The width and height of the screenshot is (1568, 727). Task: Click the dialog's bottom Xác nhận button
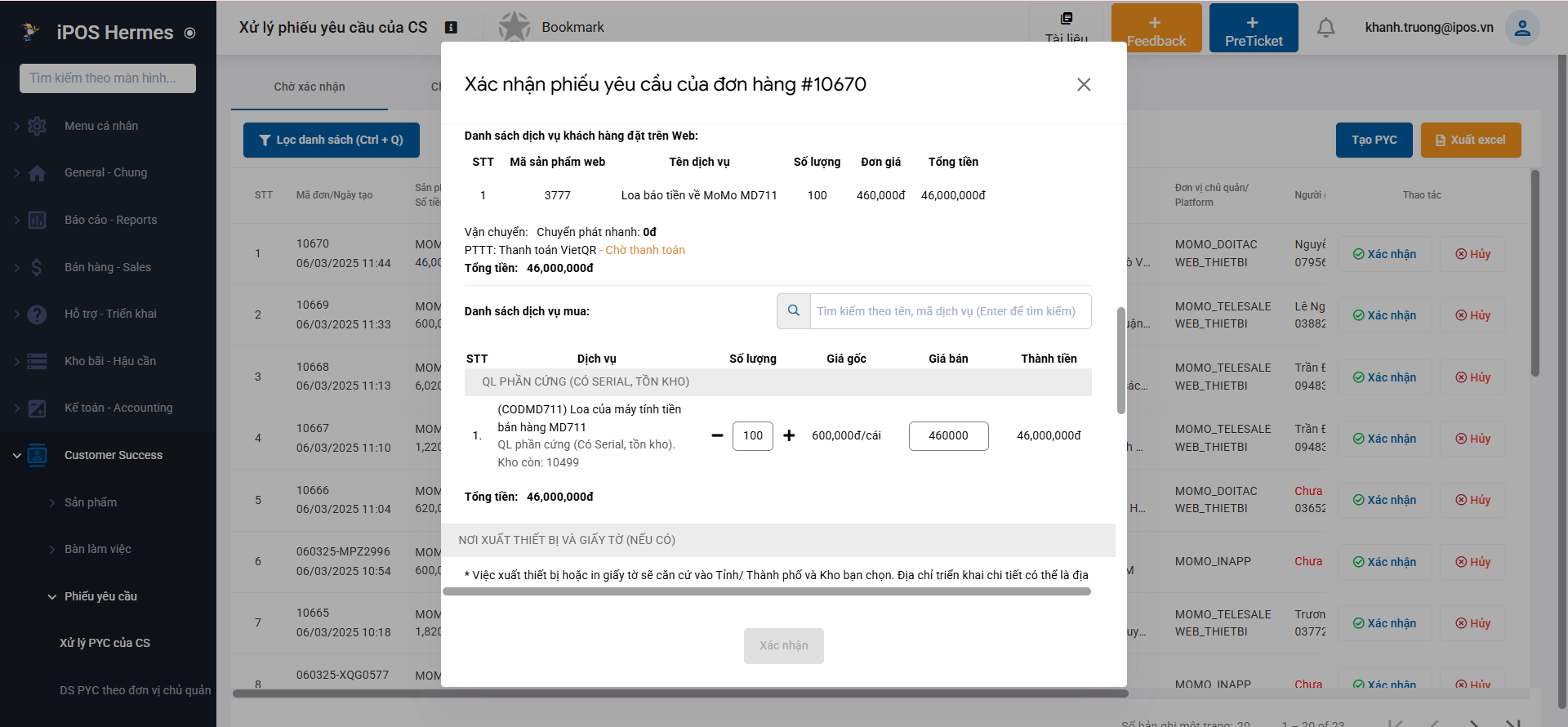[784, 646]
